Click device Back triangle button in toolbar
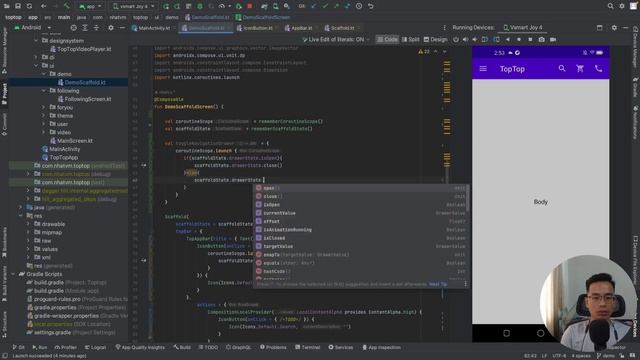 (x=508, y=40)
